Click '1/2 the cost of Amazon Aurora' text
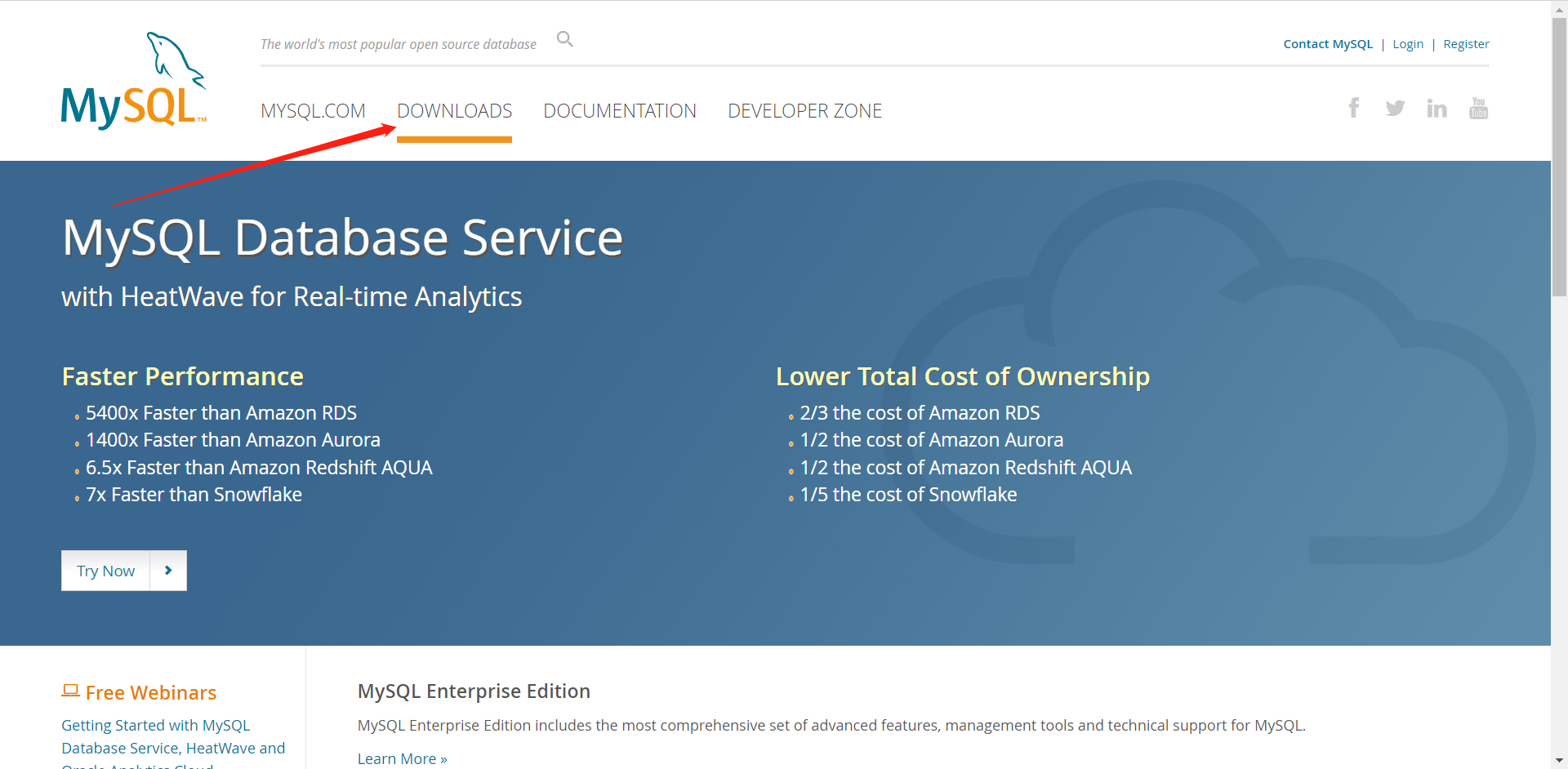1568x769 pixels. coord(932,440)
